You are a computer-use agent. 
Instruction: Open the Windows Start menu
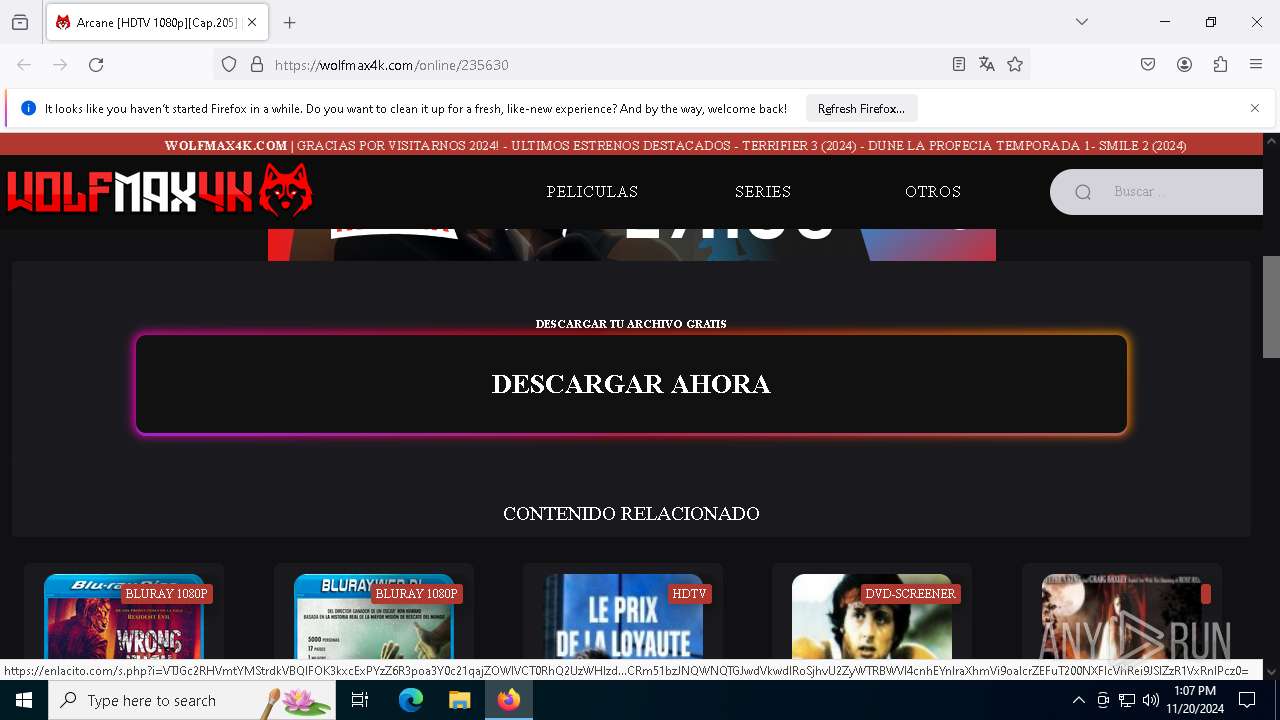pos(24,700)
